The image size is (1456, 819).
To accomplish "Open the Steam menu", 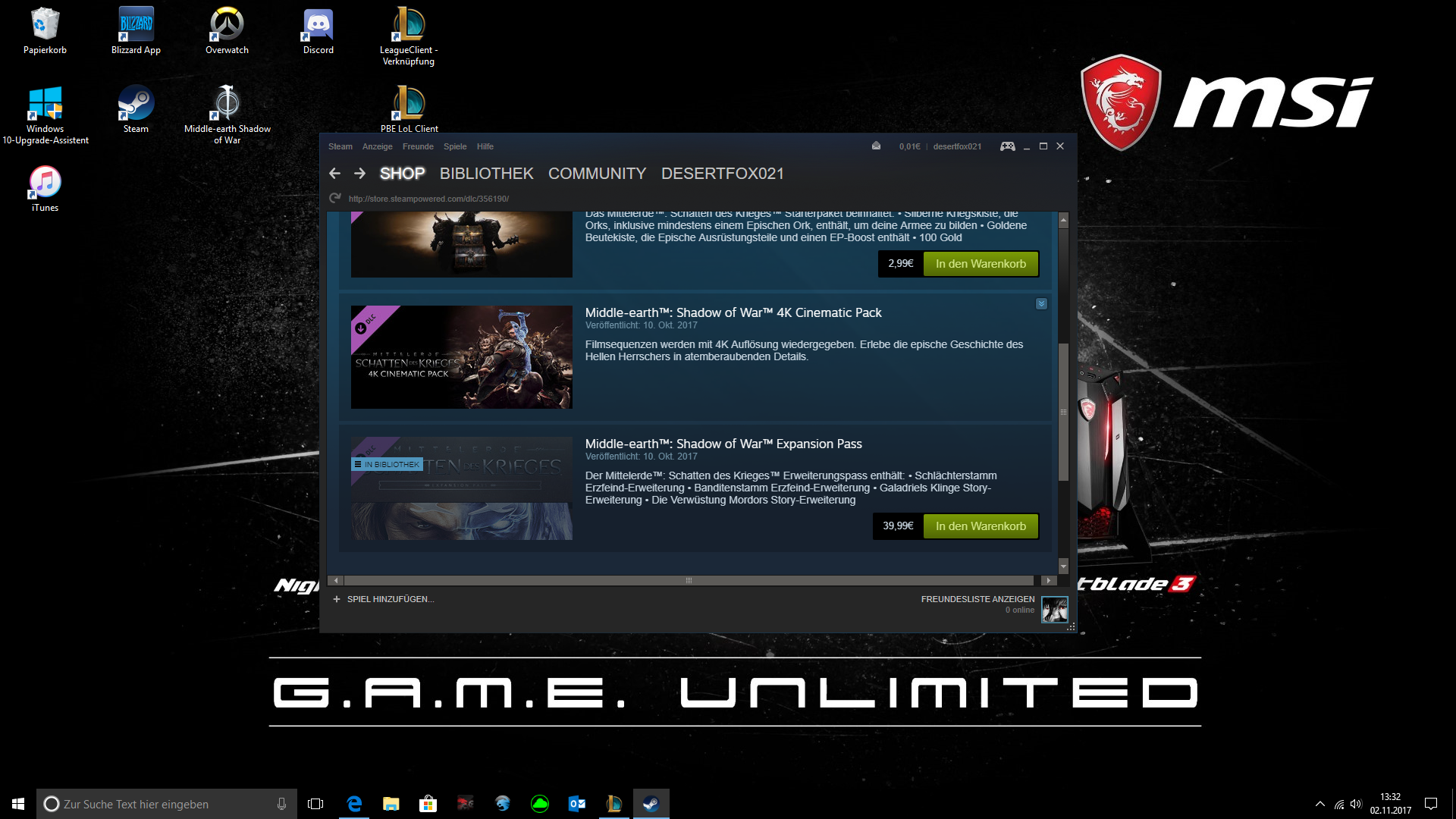I will point(340,146).
